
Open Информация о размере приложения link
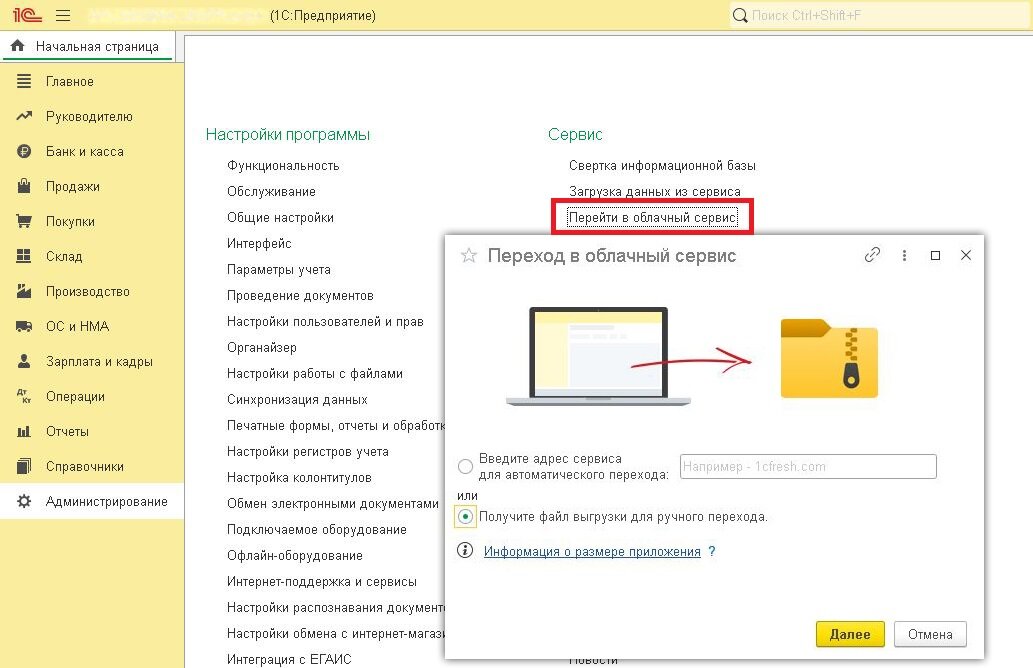[x=592, y=551]
